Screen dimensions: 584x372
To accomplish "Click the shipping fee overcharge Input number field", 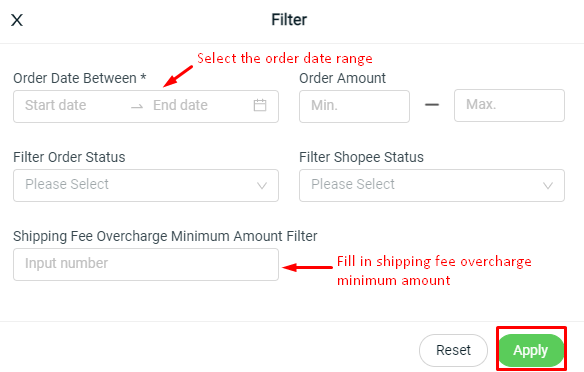I will pos(146,264).
